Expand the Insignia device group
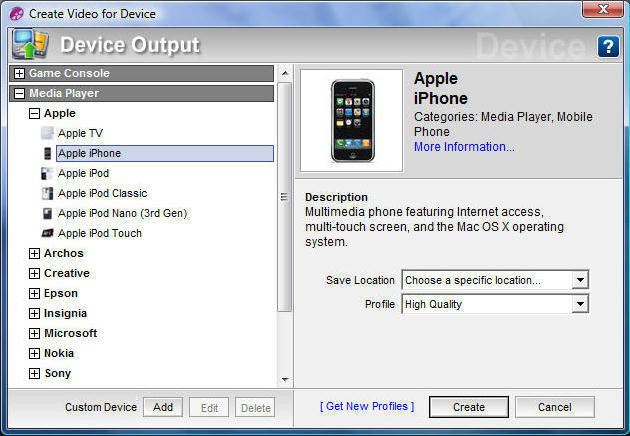Viewport: 630px width, 436px height. tap(35, 313)
